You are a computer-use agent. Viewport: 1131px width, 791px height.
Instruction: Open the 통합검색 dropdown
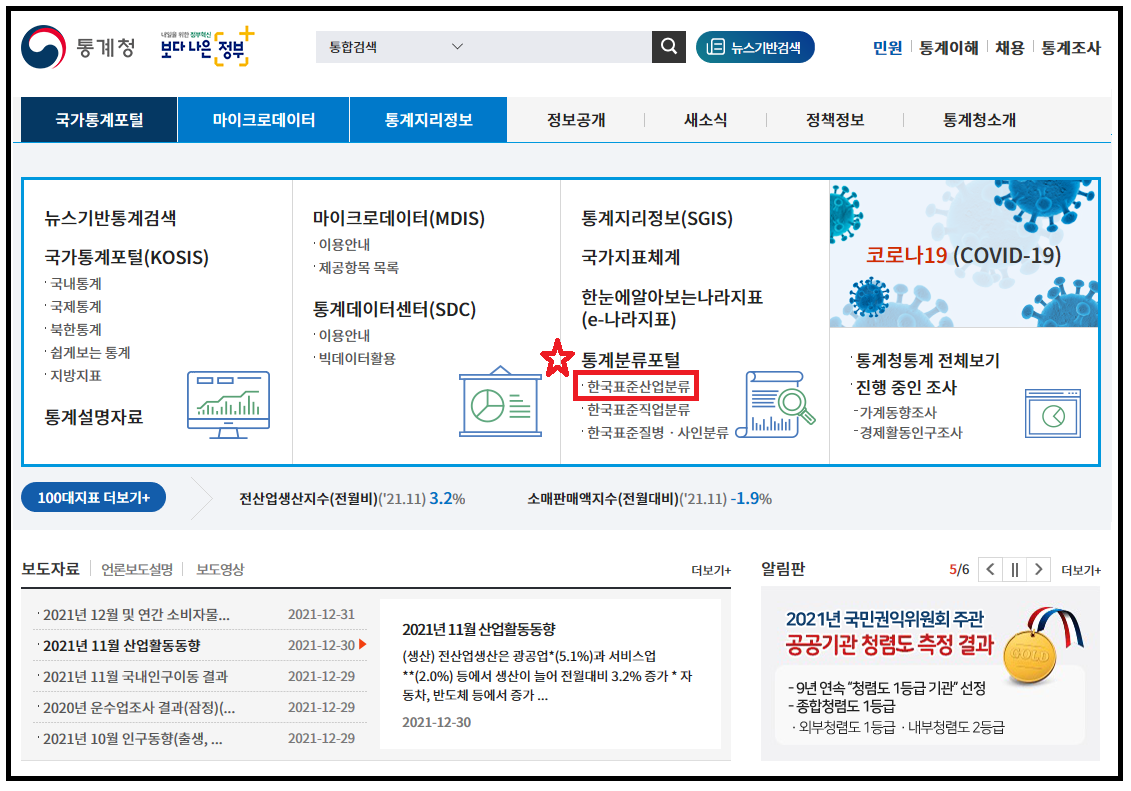pos(395,47)
